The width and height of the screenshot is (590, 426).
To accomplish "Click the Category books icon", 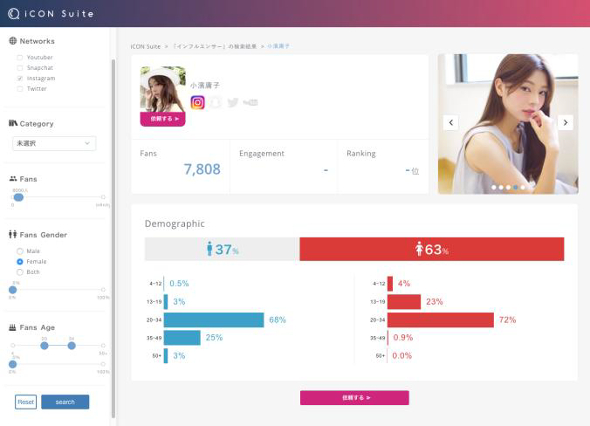I will (x=13, y=123).
